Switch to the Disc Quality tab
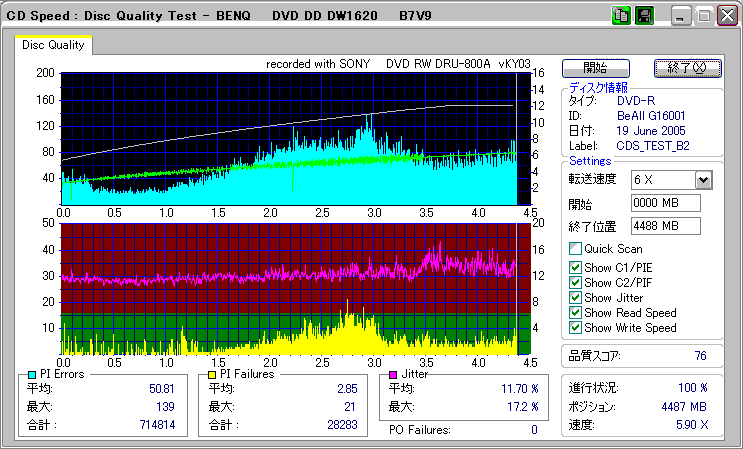Image resolution: width=743 pixels, height=449 pixels. 53,45
